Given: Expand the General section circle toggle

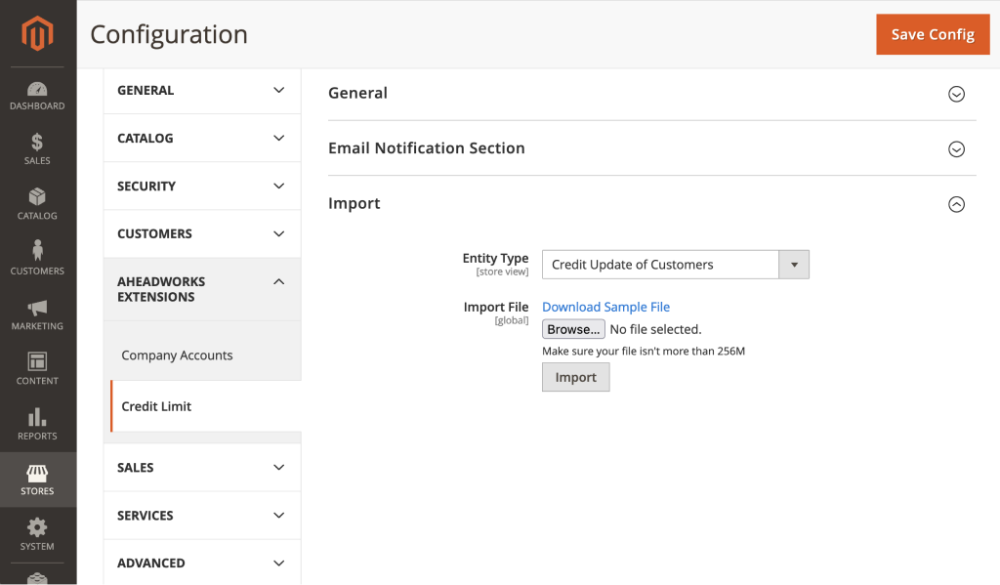Looking at the screenshot, I should [956, 94].
